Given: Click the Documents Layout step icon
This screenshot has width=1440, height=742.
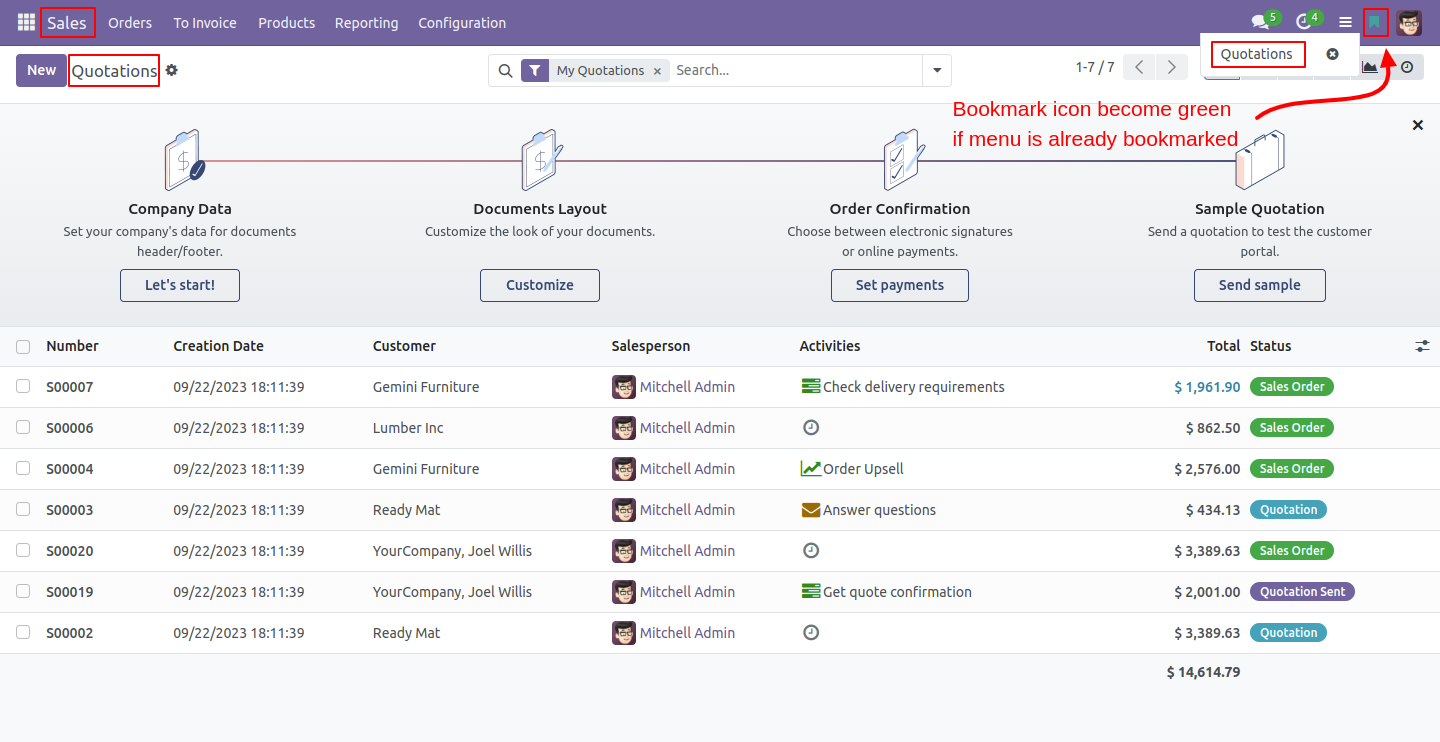Looking at the screenshot, I should coord(540,160).
